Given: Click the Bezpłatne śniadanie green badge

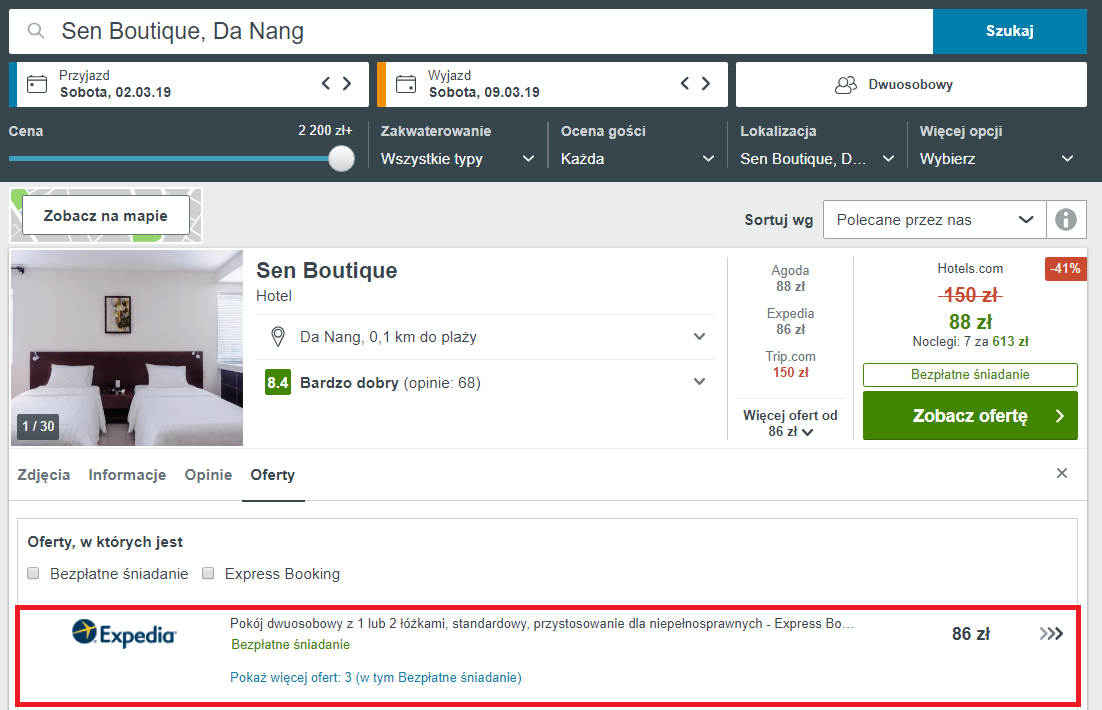Looking at the screenshot, I should point(970,375).
